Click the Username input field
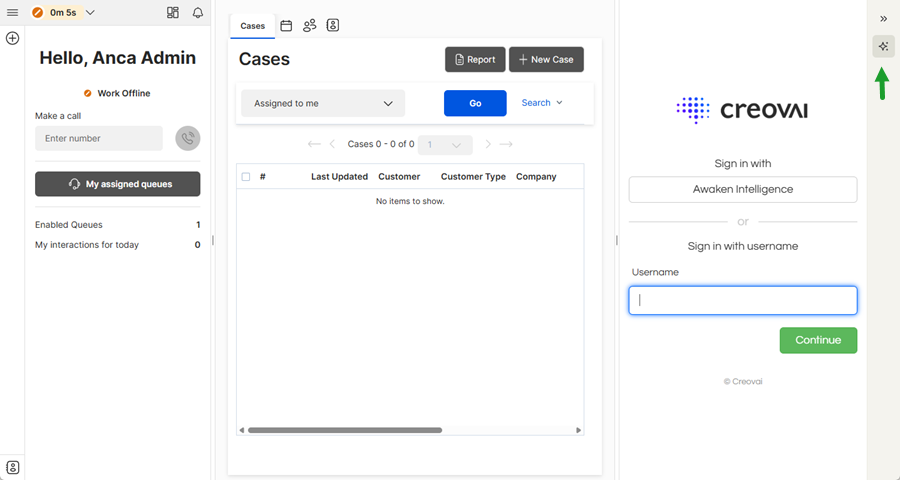This screenshot has width=900, height=480. pos(742,300)
